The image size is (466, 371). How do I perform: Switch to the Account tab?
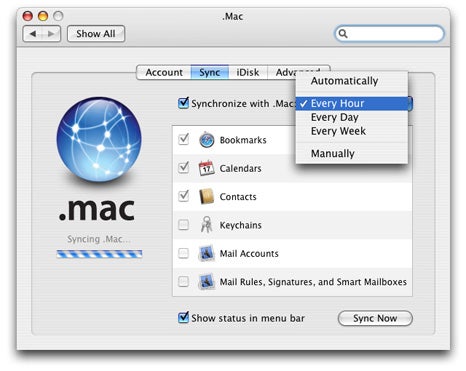point(164,72)
